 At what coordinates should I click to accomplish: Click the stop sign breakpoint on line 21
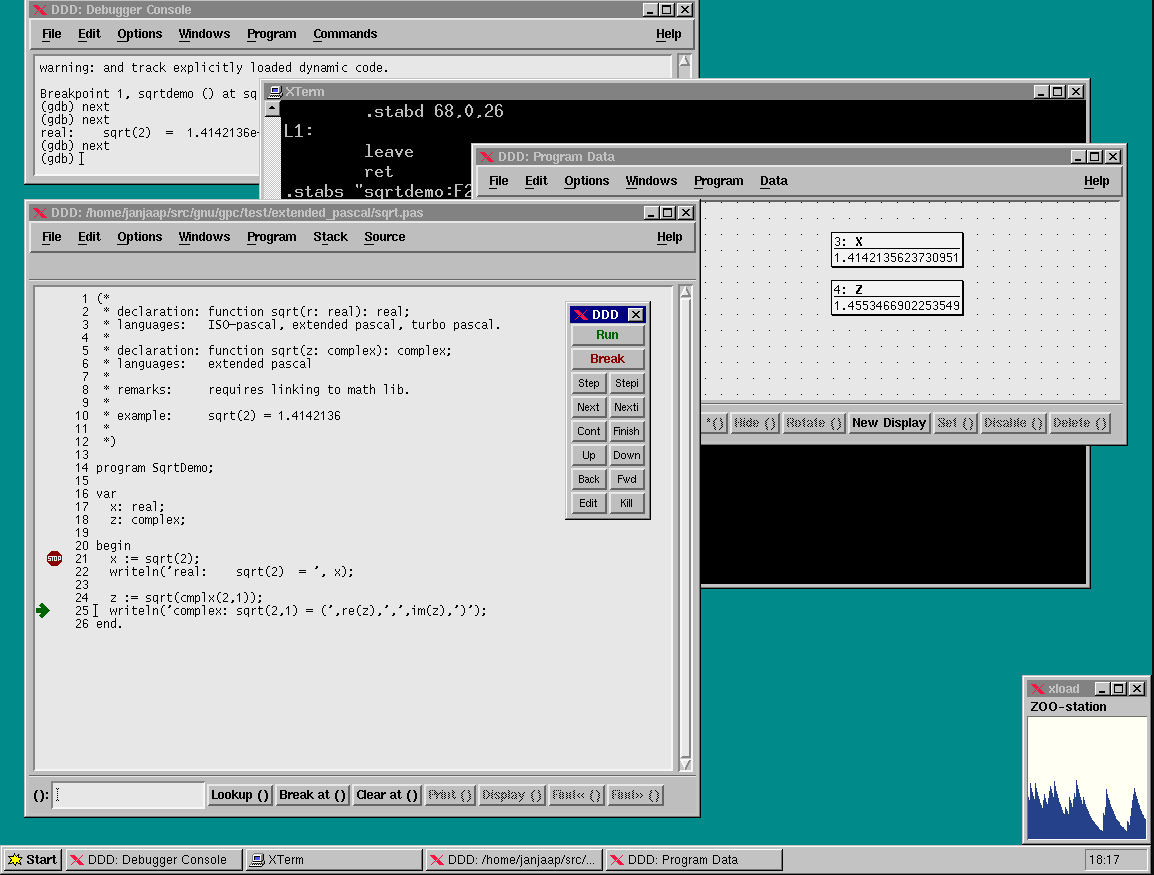click(54, 558)
